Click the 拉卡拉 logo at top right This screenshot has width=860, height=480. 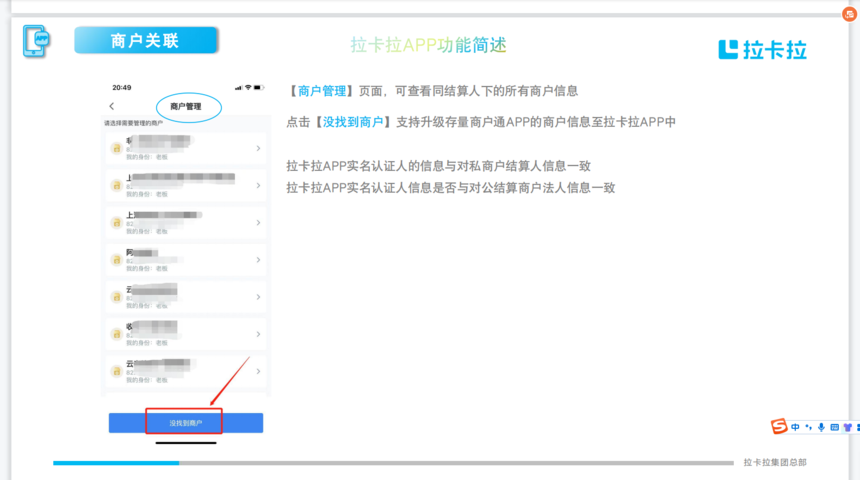pyautogui.click(x=762, y=49)
